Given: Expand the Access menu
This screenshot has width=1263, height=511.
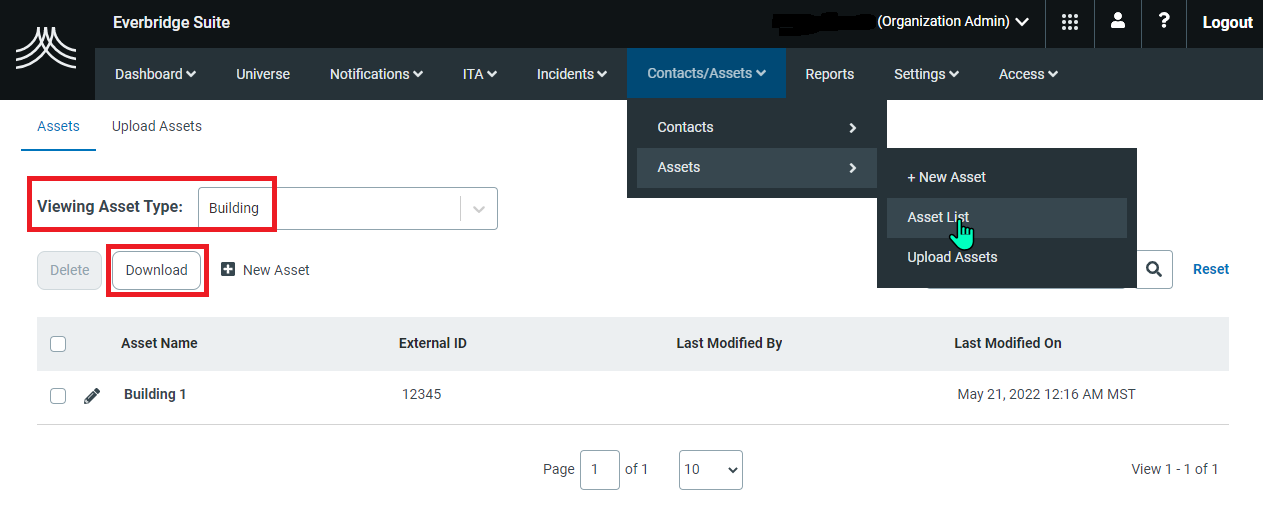Looking at the screenshot, I should pos(1028,74).
